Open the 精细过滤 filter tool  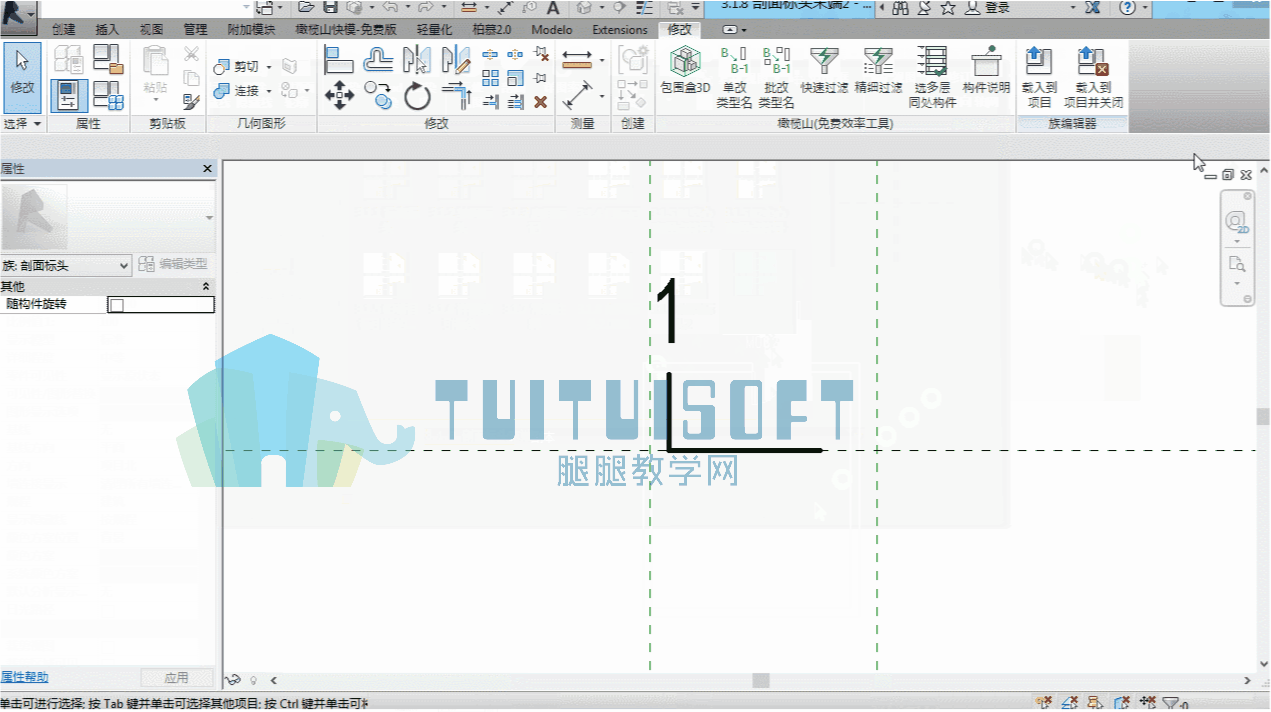tap(878, 72)
